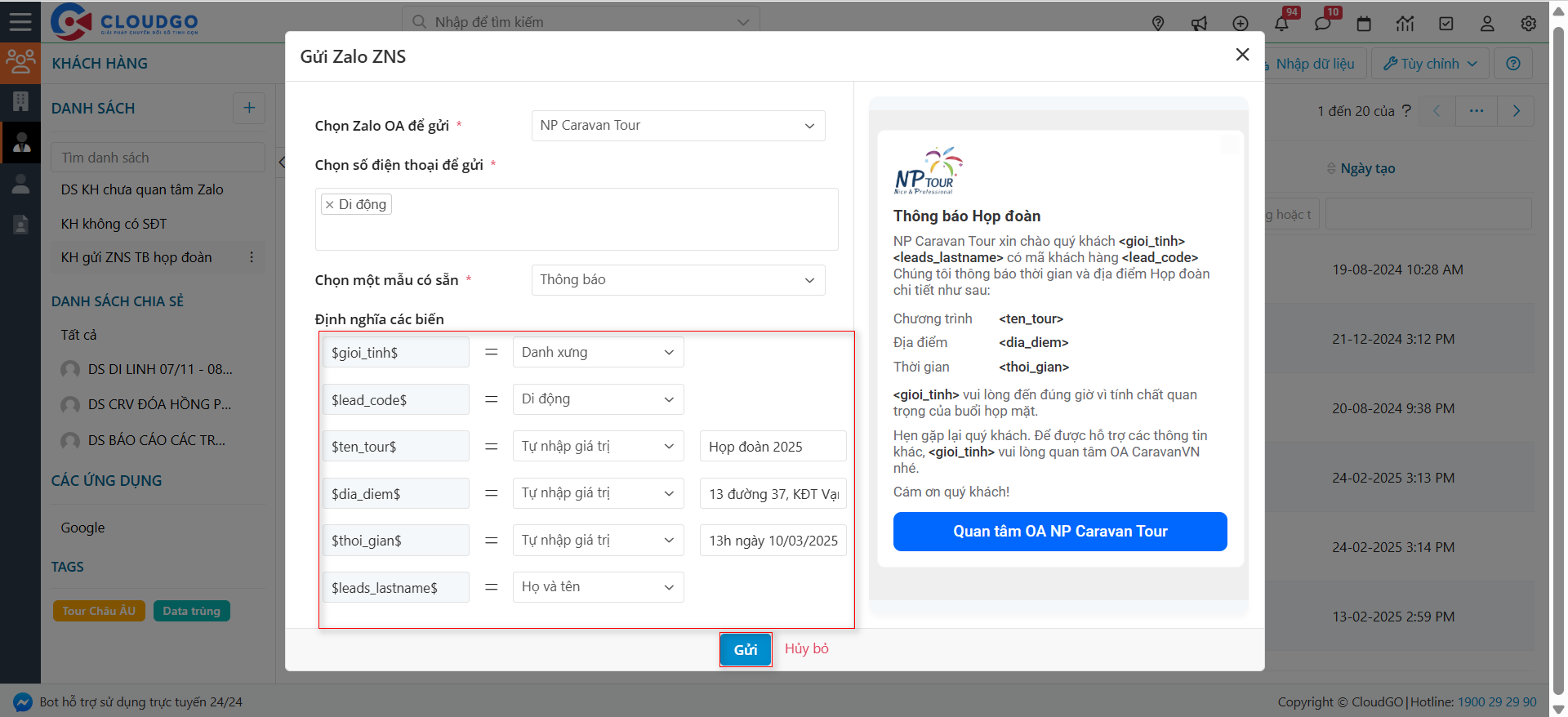This screenshot has height=717, width=1568.
Task: Open the Messenger support chat icon
Action: [x=23, y=702]
